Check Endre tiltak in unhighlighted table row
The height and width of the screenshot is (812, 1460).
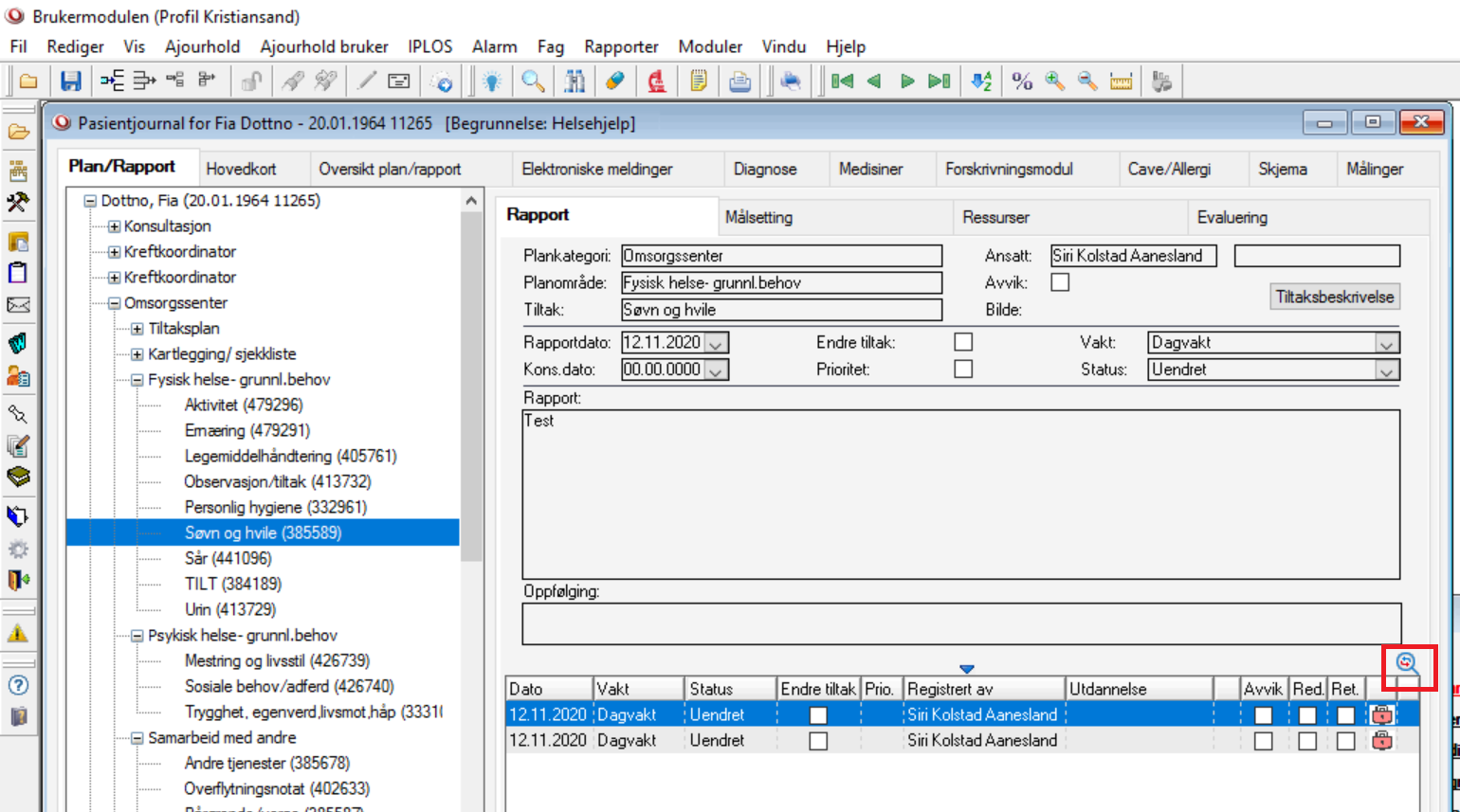[x=818, y=741]
